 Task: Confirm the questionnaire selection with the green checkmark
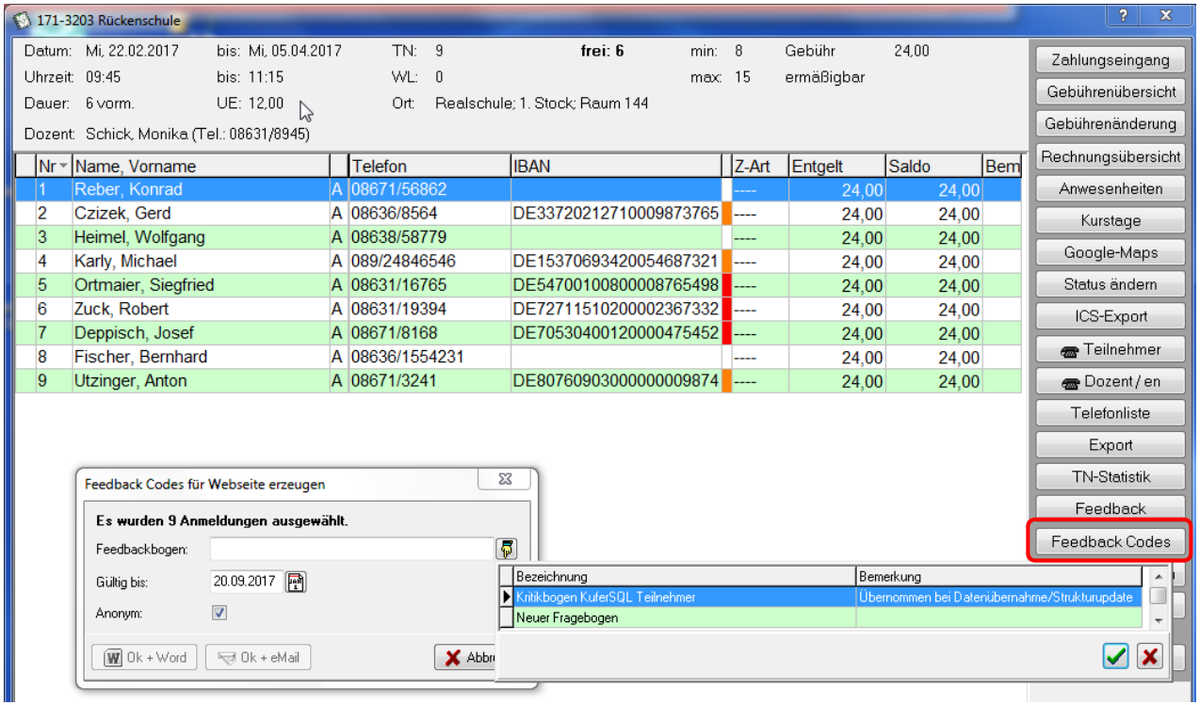1116,656
